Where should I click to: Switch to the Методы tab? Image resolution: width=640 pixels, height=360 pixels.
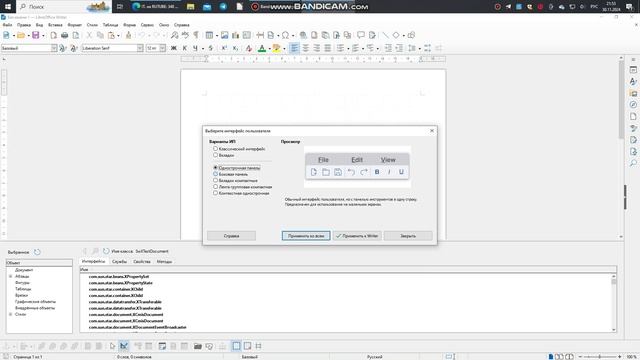coord(164,262)
